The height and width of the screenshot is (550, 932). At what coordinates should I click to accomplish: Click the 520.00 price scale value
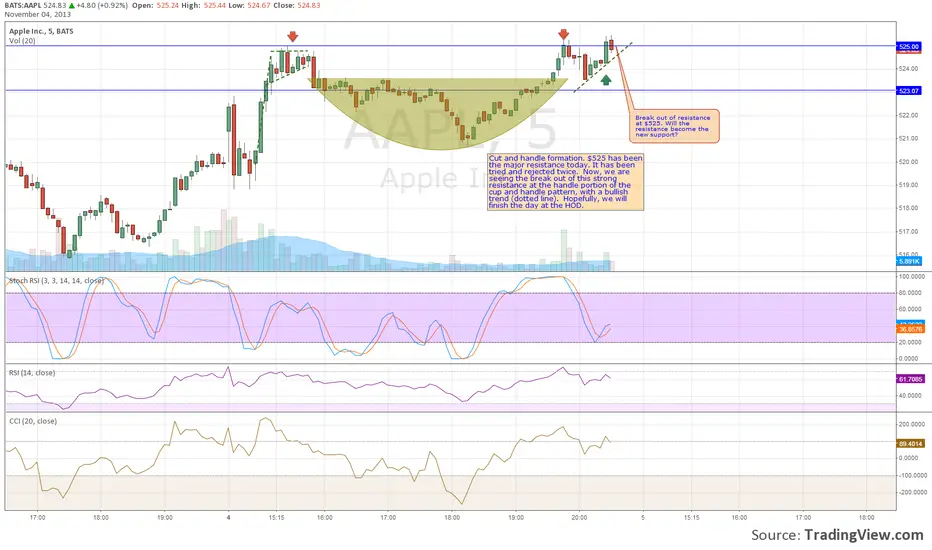coord(908,162)
